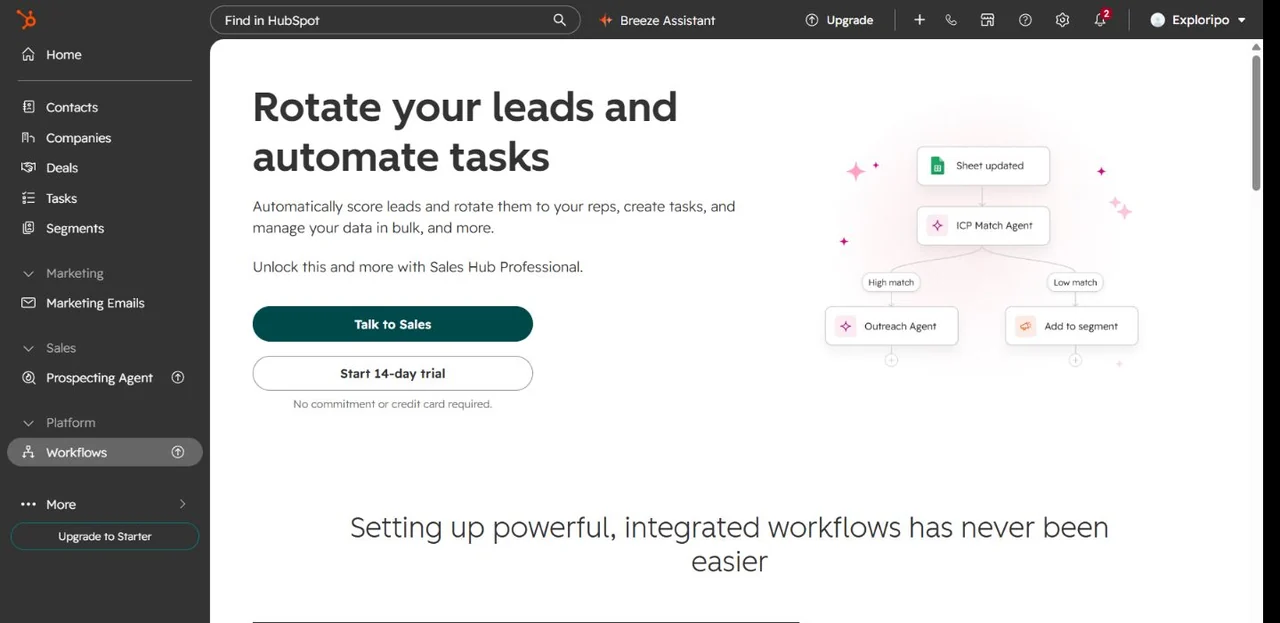This screenshot has width=1280, height=623.
Task: Expand the More menu chevron
Action: [x=182, y=504]
